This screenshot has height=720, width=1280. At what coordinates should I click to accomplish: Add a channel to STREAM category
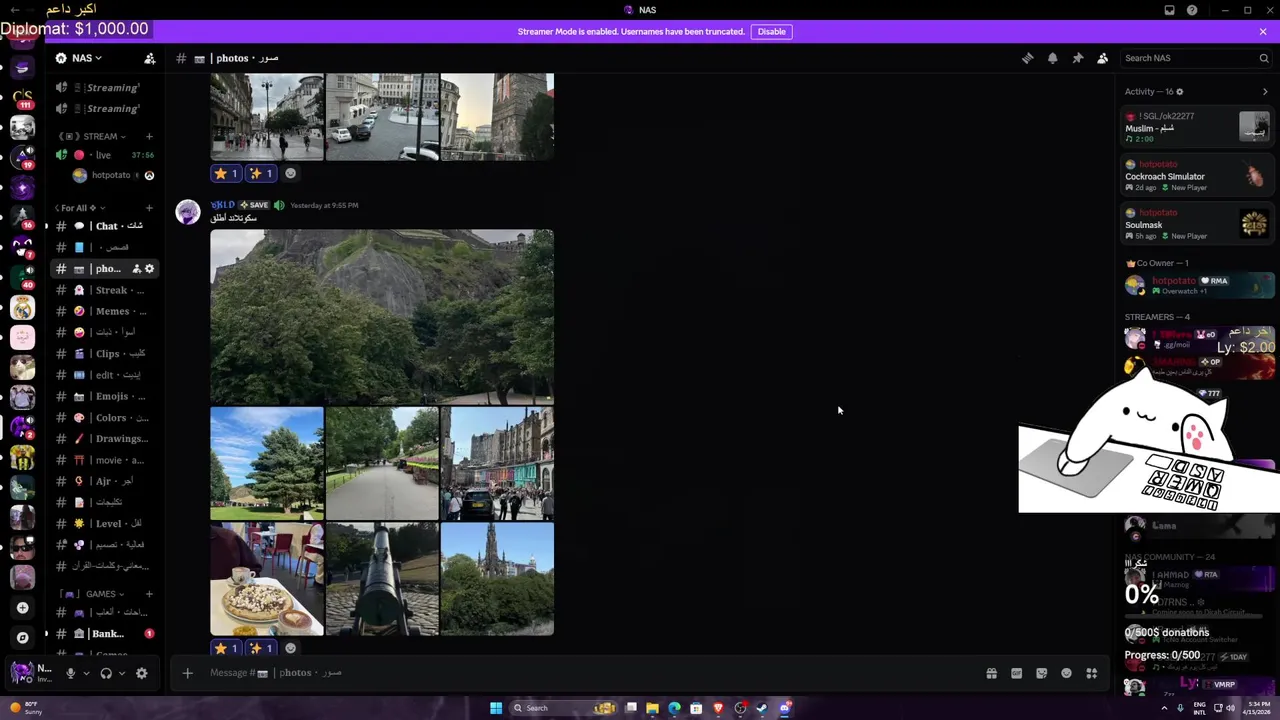tap(149, 136)
